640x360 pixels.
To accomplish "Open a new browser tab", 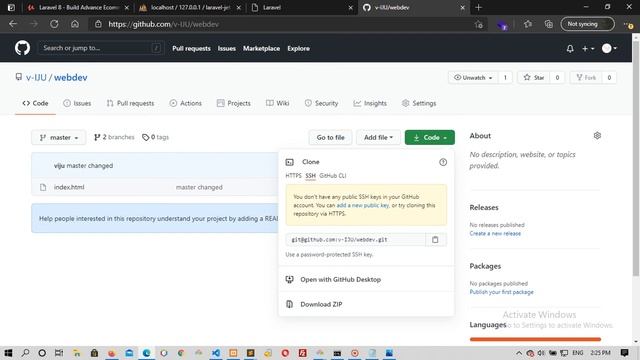I will click(478, 7).
